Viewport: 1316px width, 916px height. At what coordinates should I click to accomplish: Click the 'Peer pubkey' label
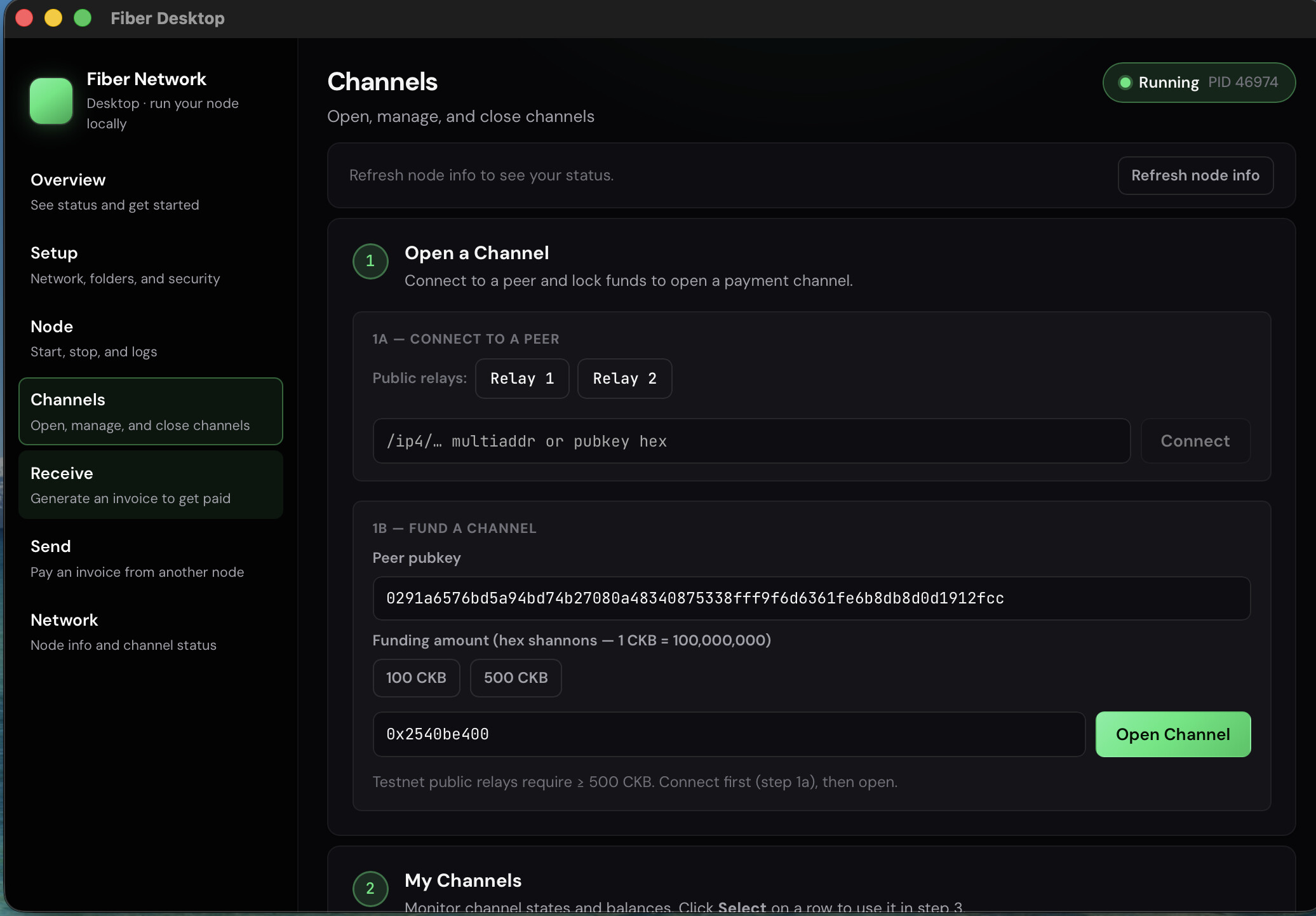tap(417, 558)
